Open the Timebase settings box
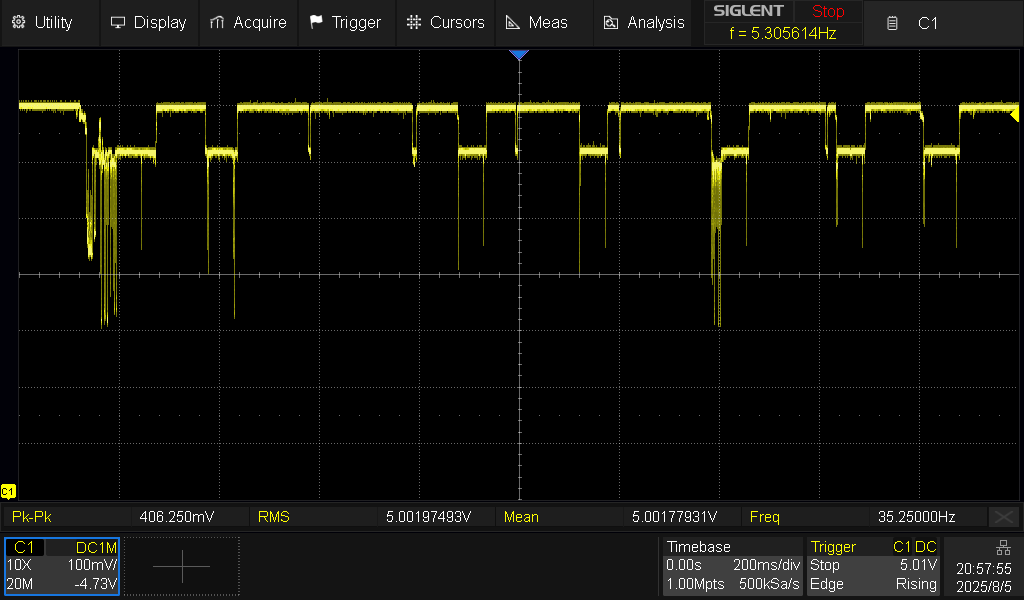 (732, 566)
